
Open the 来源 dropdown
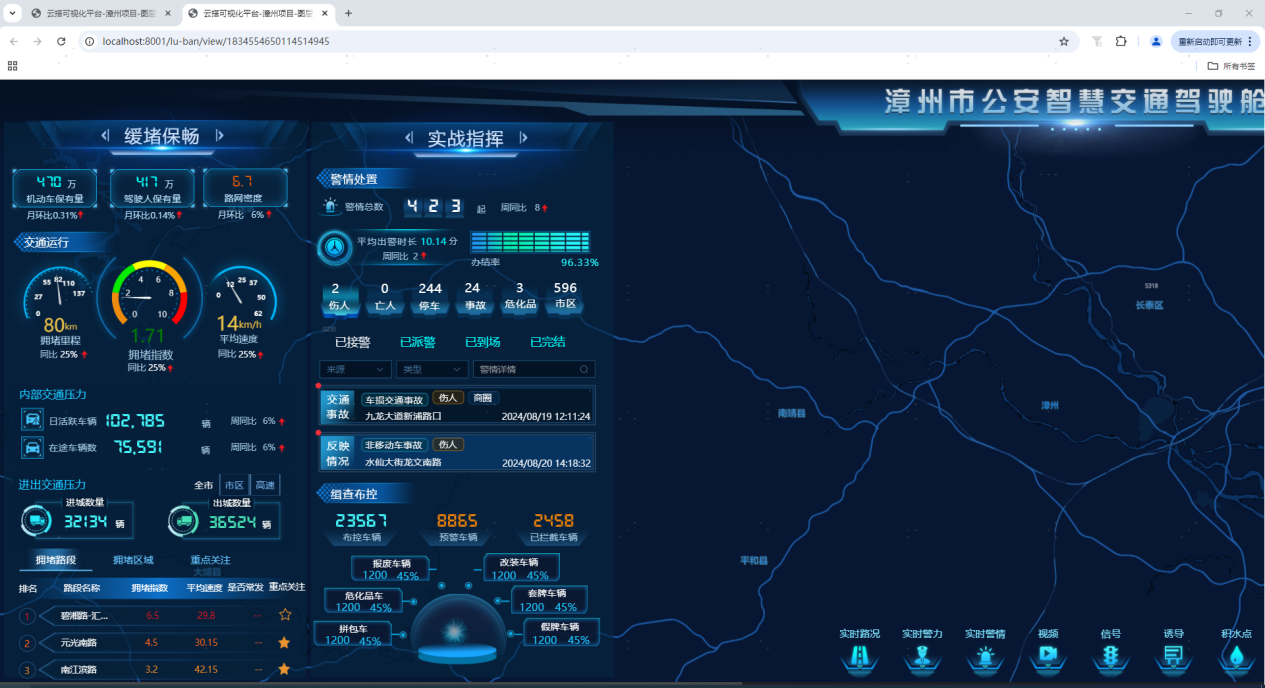[354, 369]
